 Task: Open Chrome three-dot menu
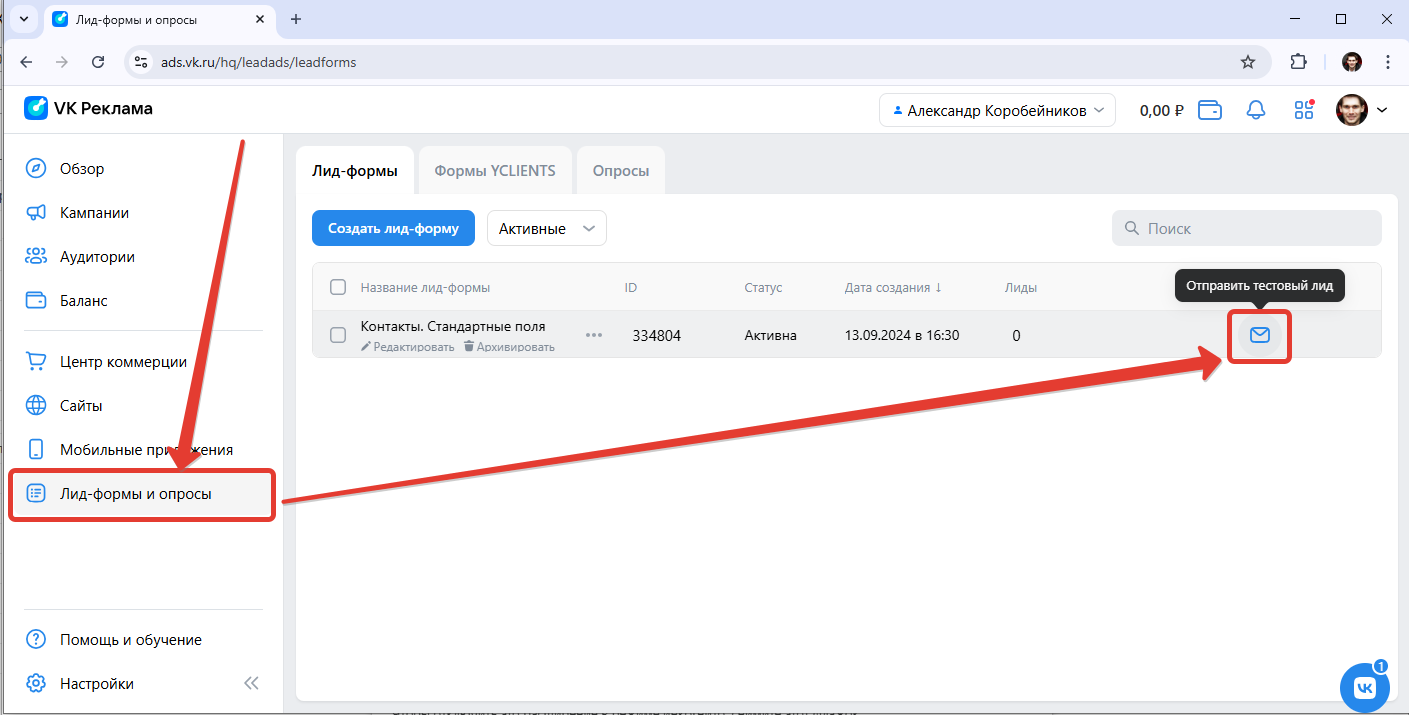(1388, 62)
